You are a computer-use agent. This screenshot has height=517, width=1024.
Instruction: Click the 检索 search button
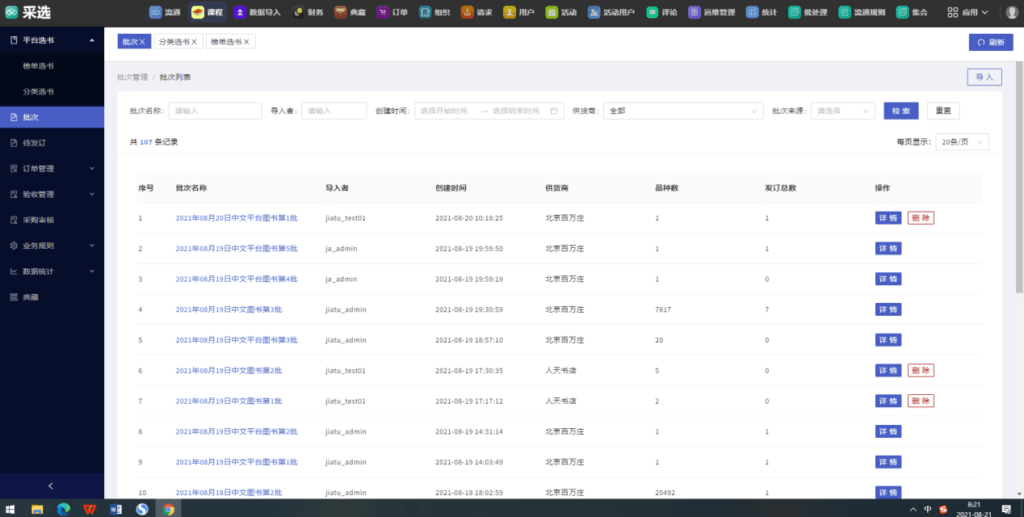900,111
